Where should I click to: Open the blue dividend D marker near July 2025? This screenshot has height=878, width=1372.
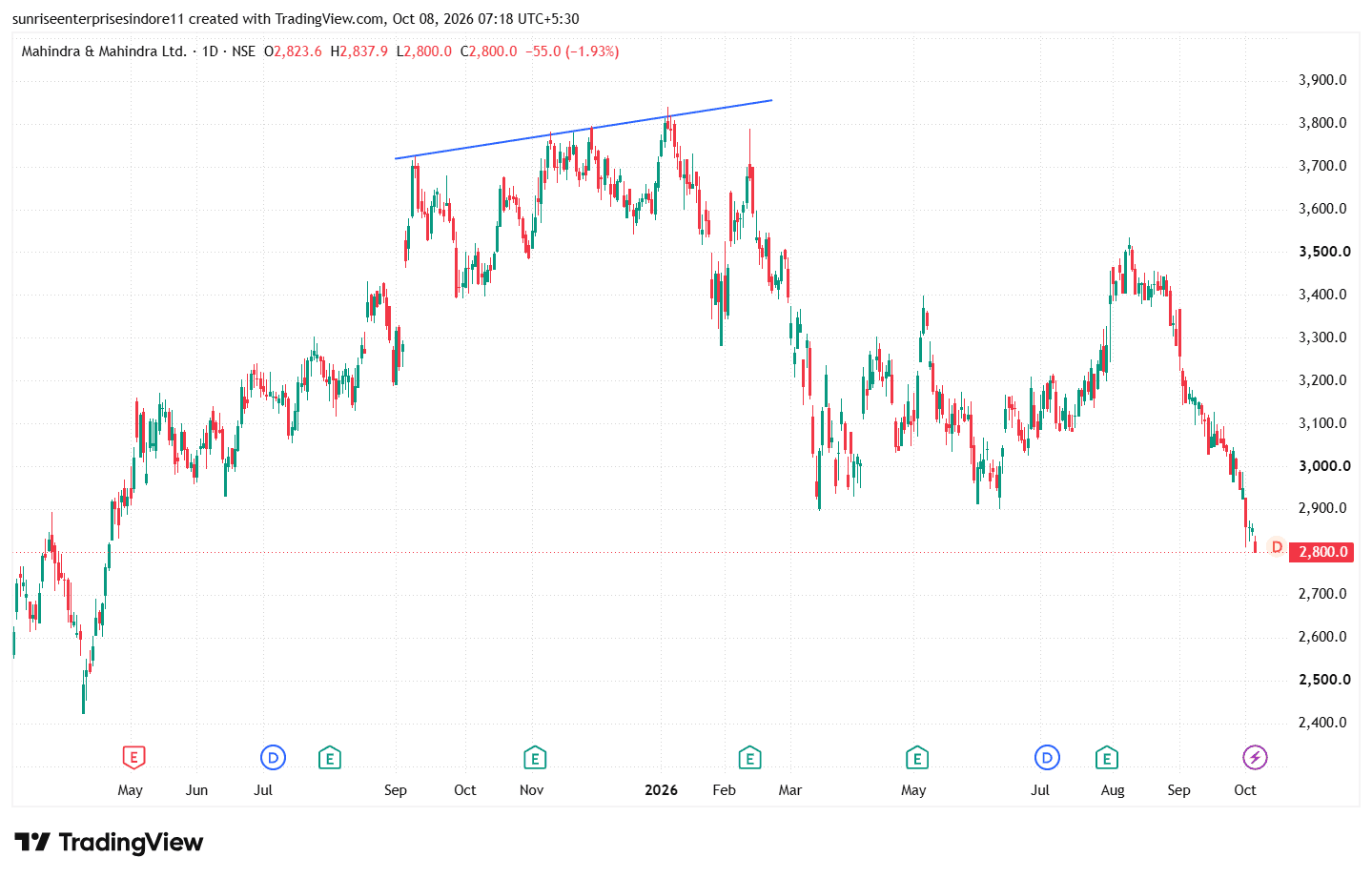pyautogui.click(x=273, y=758)
